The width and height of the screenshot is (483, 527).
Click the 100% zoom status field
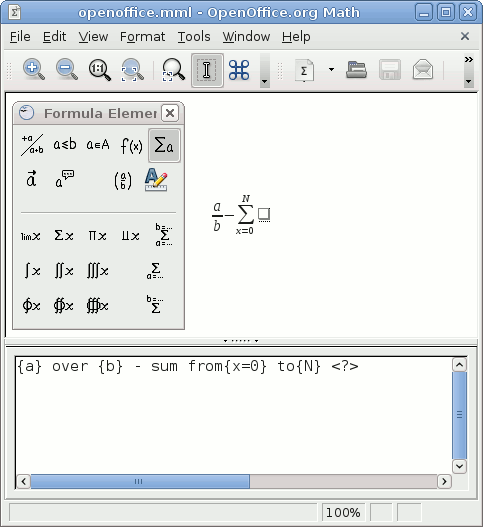pos(344,513)
